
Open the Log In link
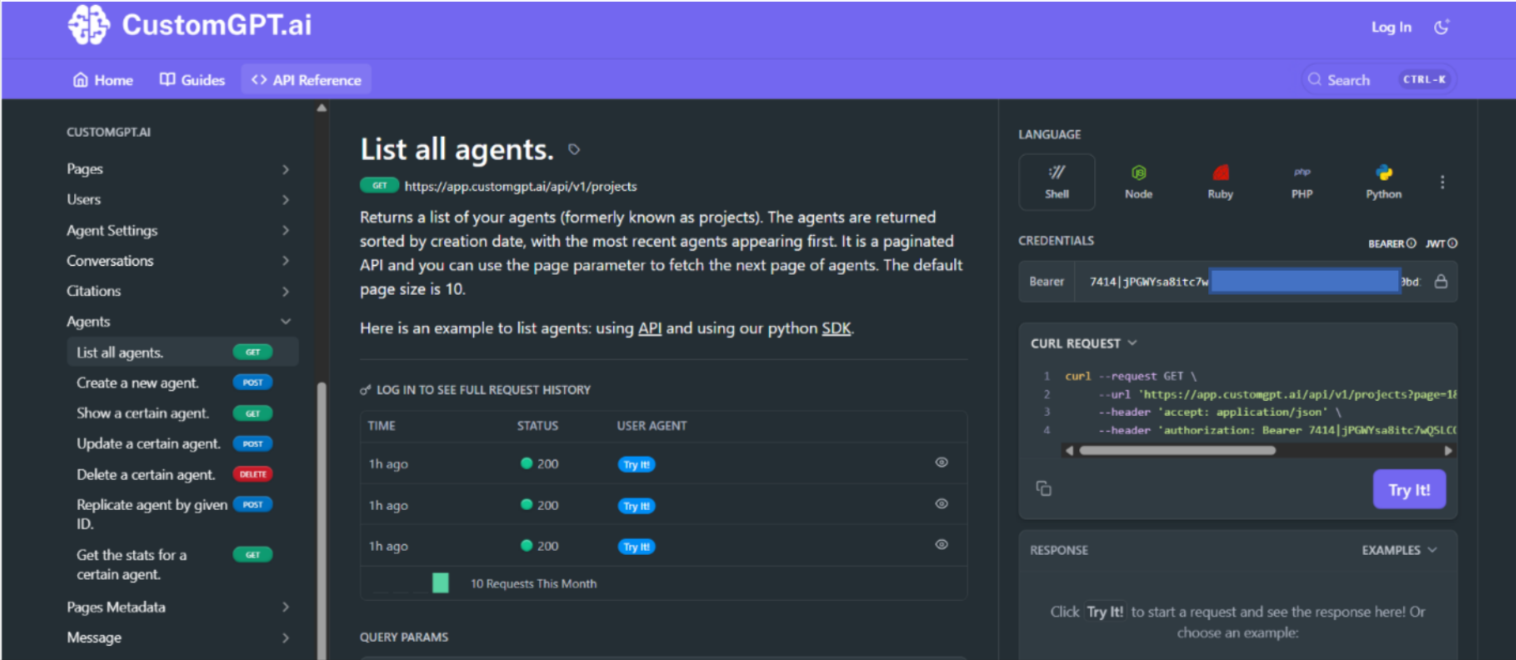[x=1391, y=27]
